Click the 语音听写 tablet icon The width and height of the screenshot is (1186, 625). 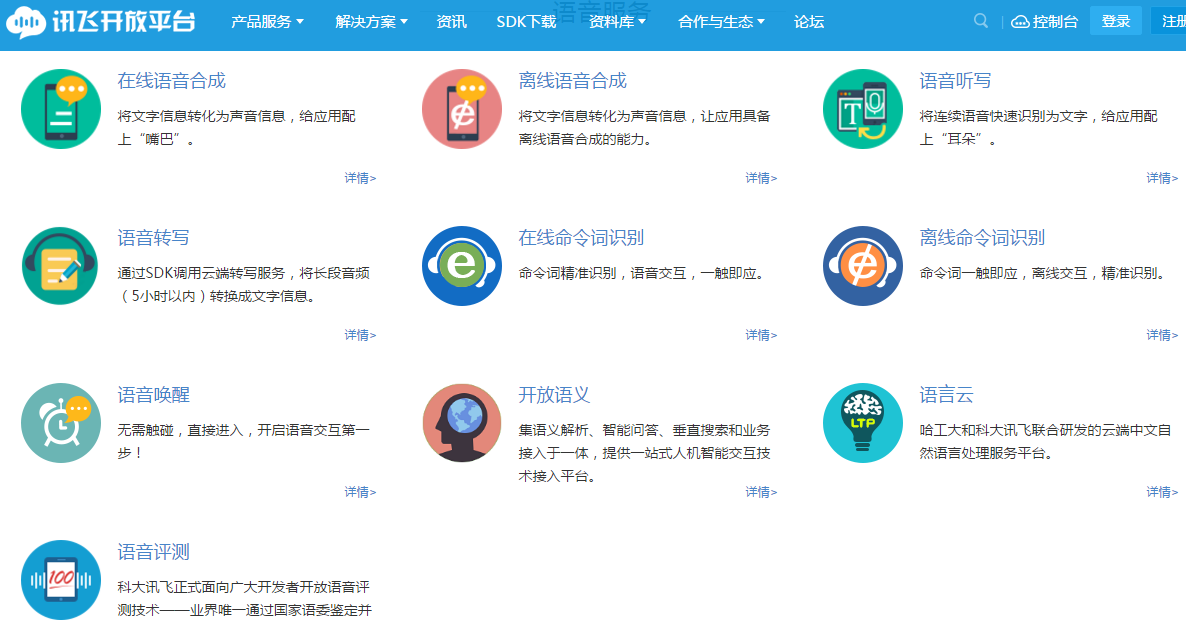coord(862,109)
